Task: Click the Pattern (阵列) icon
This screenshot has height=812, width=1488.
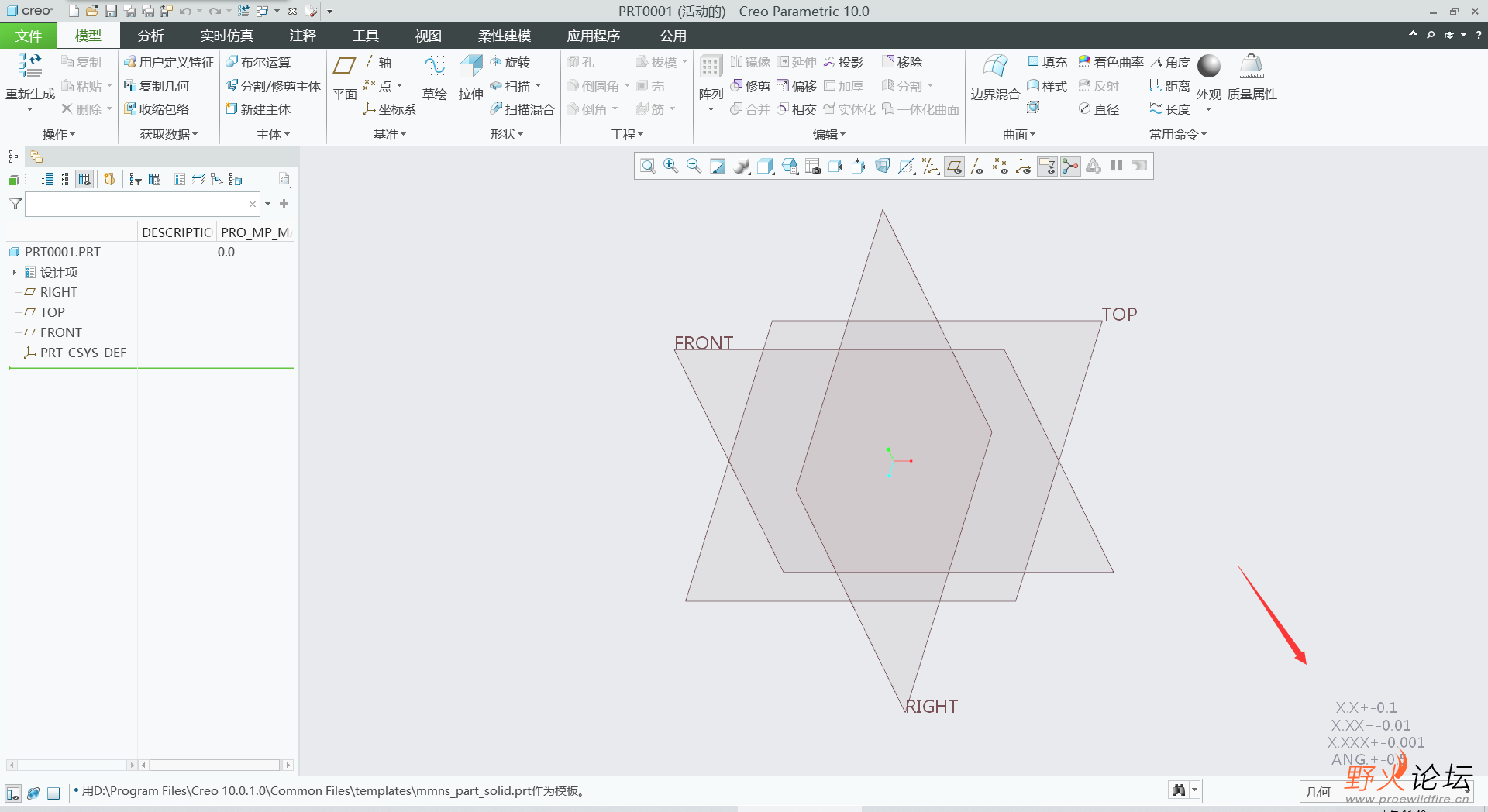Action: [x=711, y=67]
